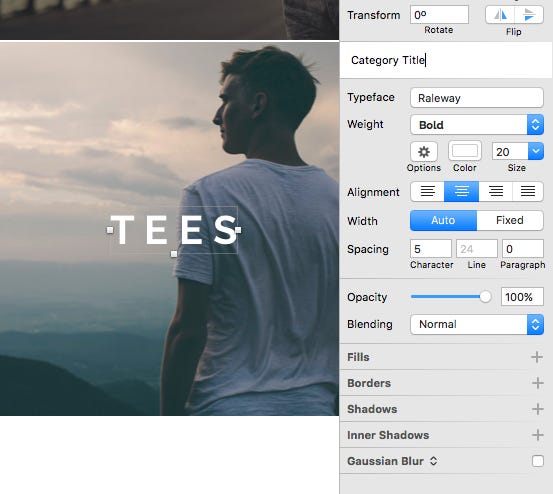Screen dimensions: 553x494
Task: Set text width to Fixed
Action: [x=510, y=220]
